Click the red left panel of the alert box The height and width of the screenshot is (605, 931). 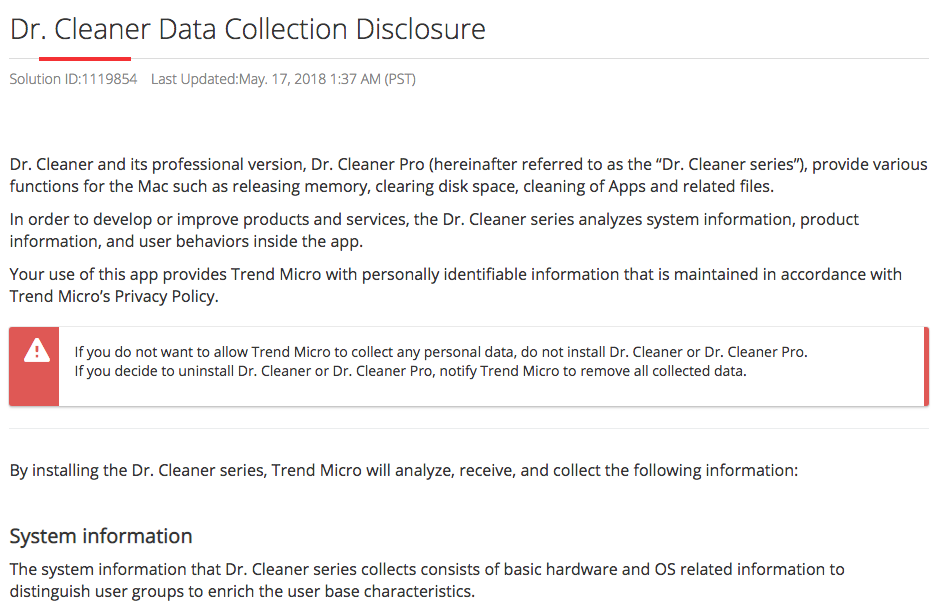pyautogui.click(x=34, y=366)
